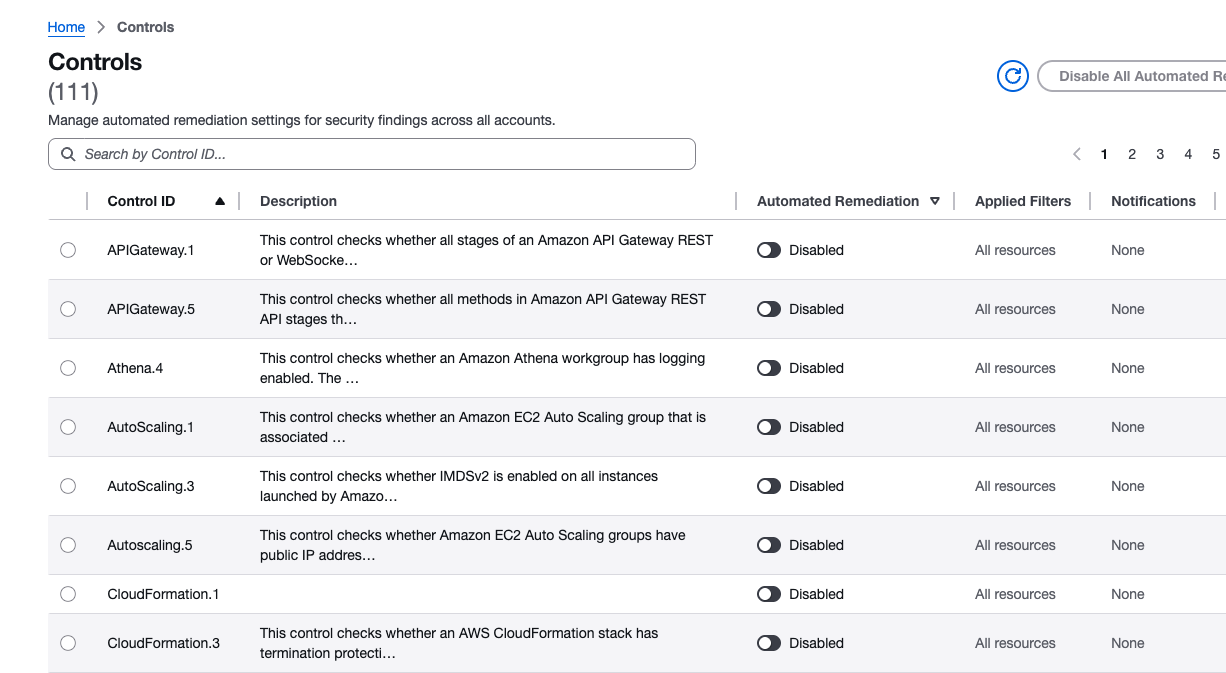Click the Control ID sort arrow
Screen dimensions: 1226x673
[220, 201]
